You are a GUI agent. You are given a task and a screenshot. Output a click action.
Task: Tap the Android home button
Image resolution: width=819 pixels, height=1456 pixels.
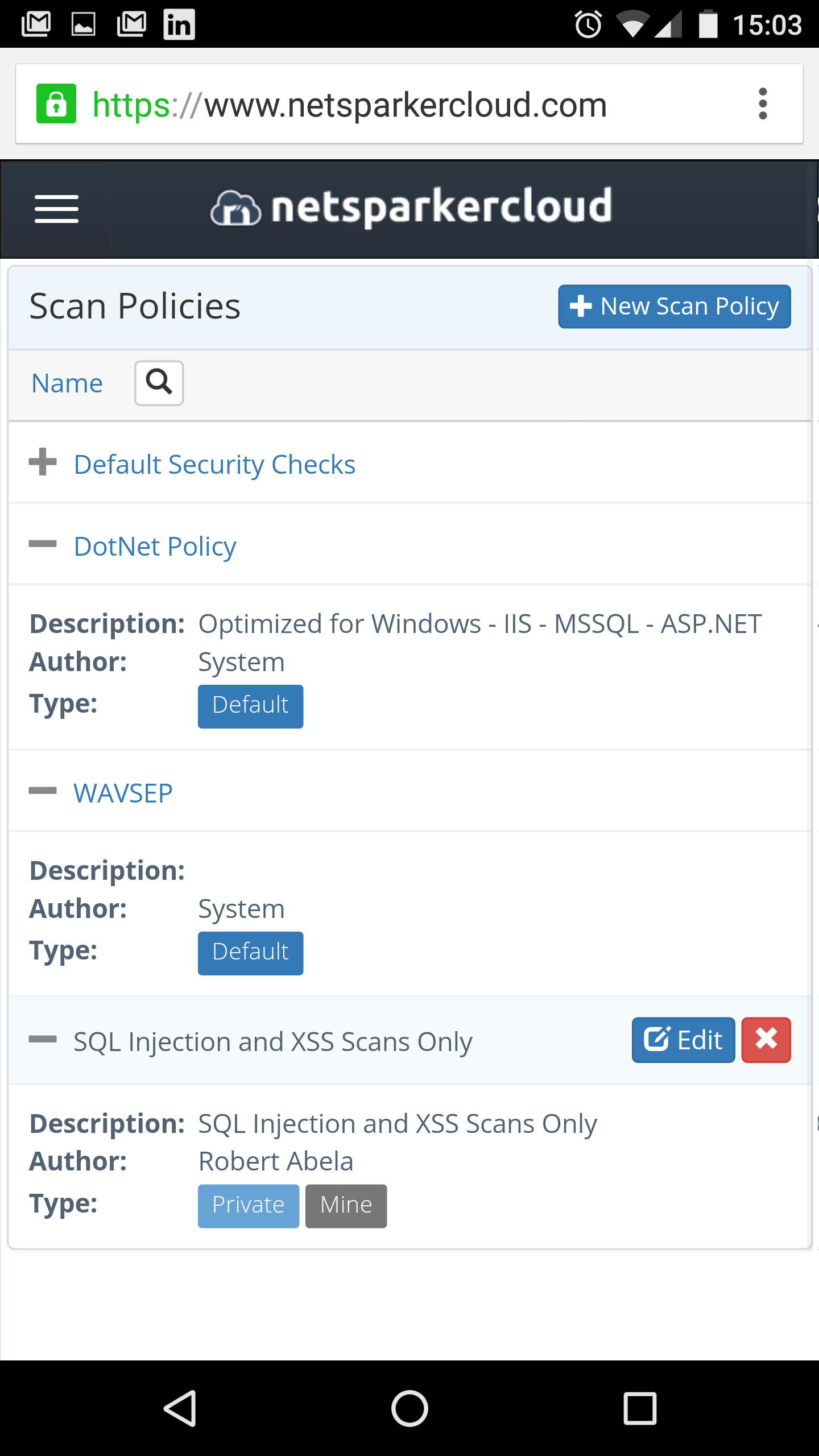tap(409, 1408)
